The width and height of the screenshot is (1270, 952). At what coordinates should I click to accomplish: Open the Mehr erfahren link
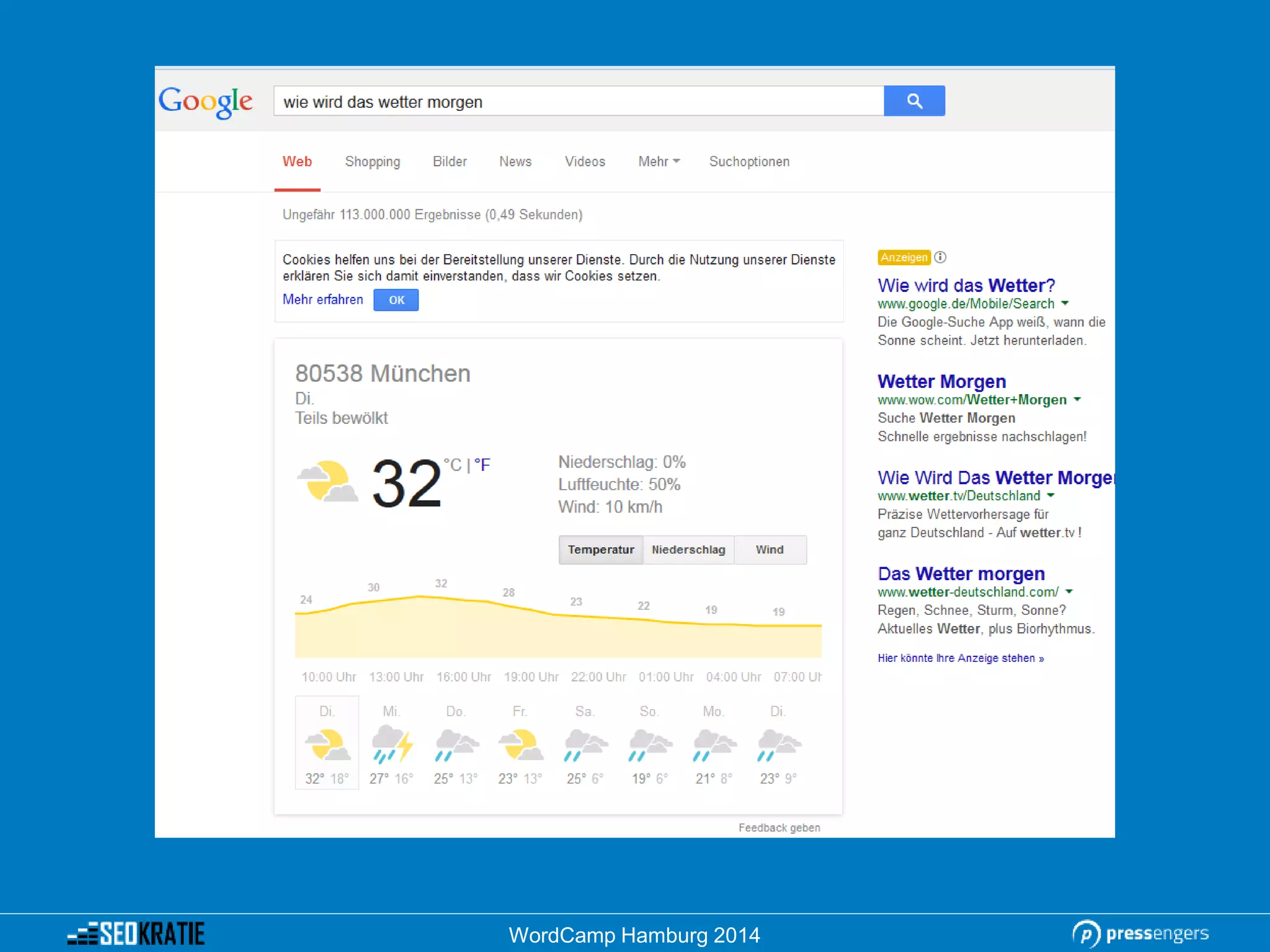(322, 299)
